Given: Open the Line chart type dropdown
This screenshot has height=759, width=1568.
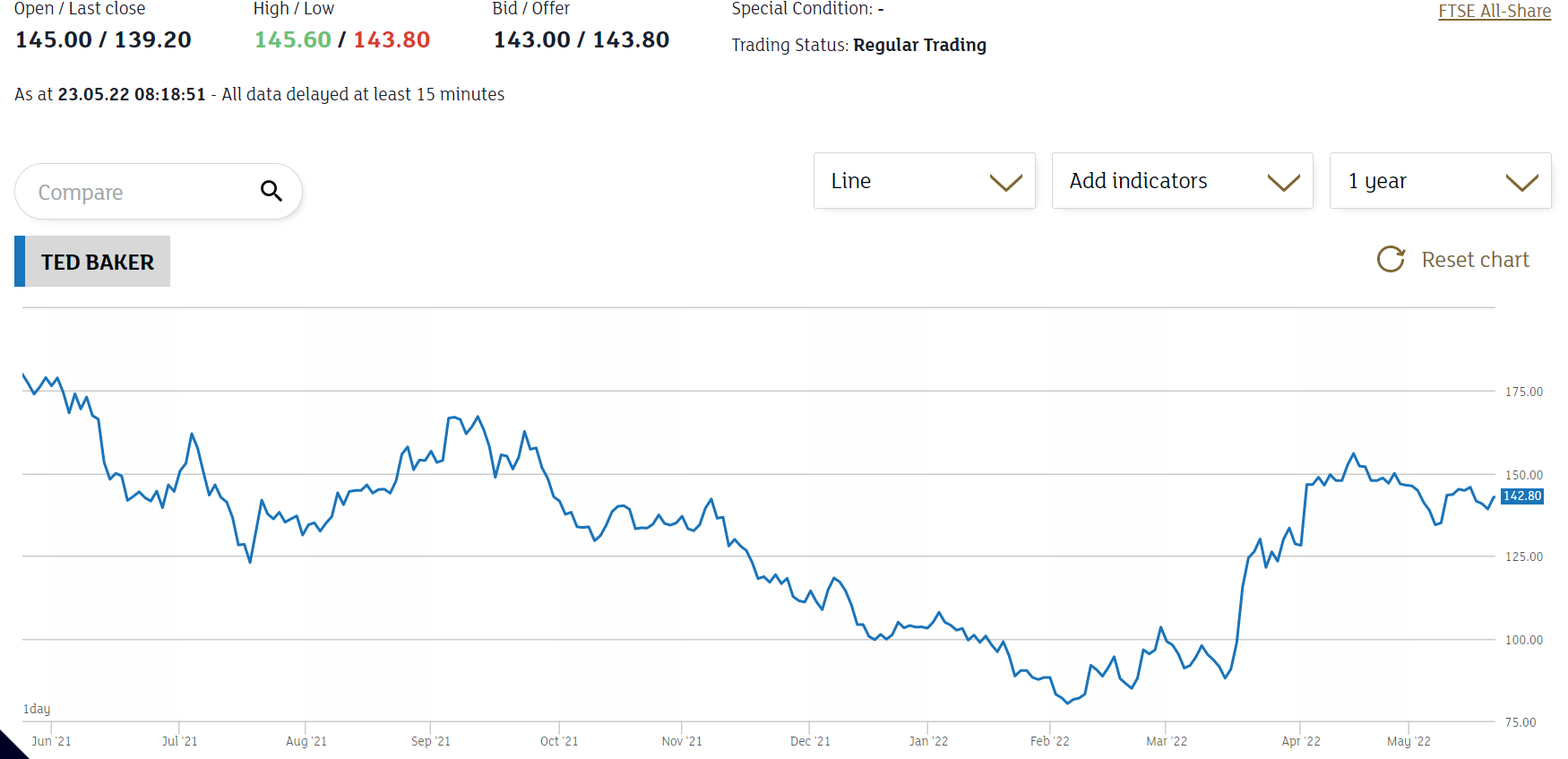Looking at the screenshot, I should point(924,181).
